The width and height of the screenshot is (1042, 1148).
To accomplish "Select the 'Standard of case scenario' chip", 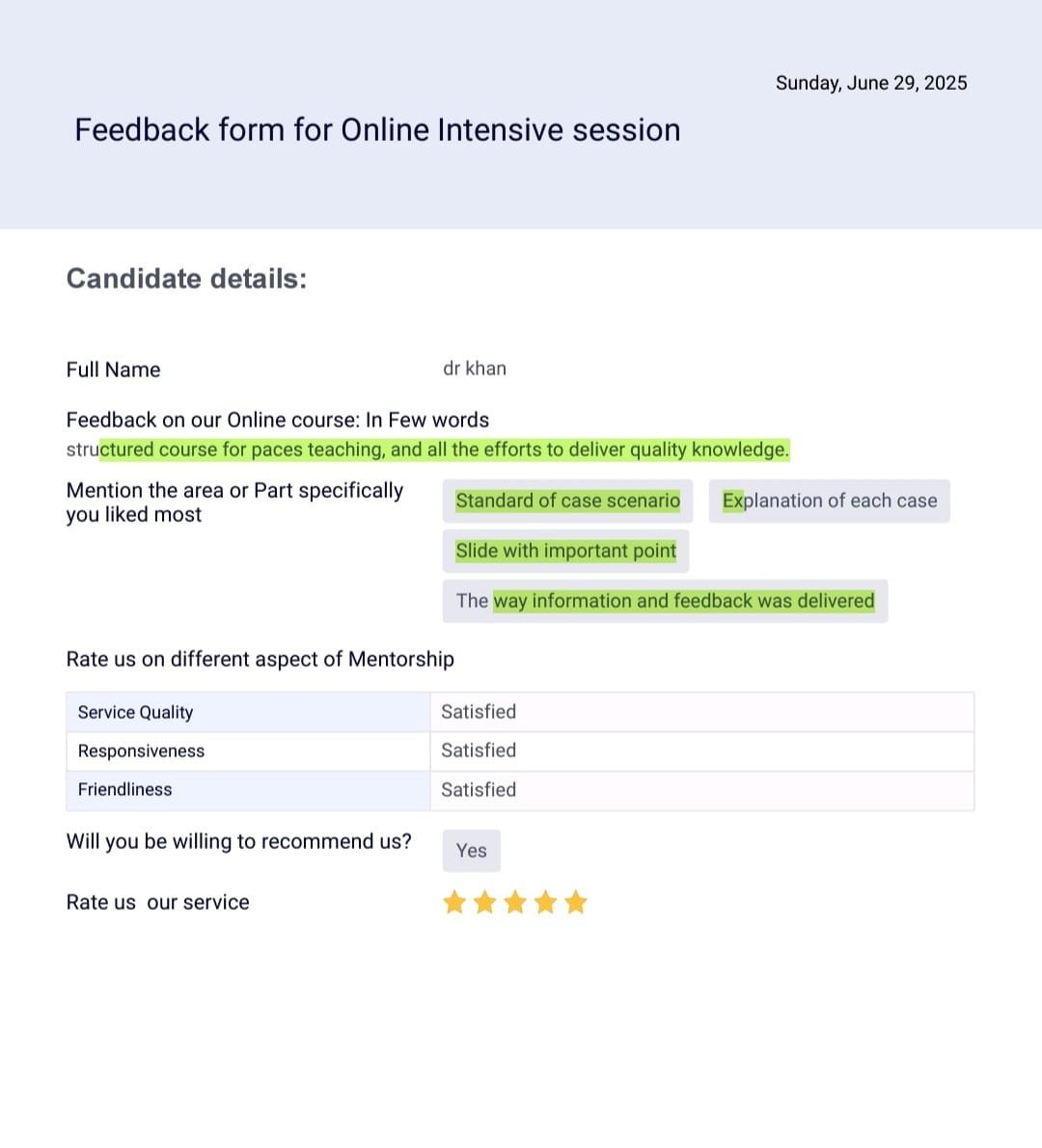I will (567, 501).
